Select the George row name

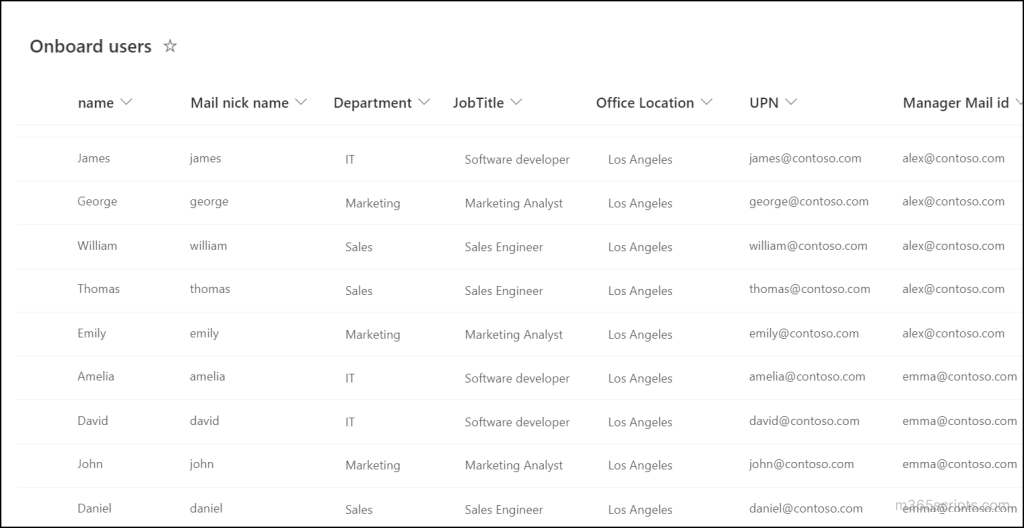coord(97,201)
